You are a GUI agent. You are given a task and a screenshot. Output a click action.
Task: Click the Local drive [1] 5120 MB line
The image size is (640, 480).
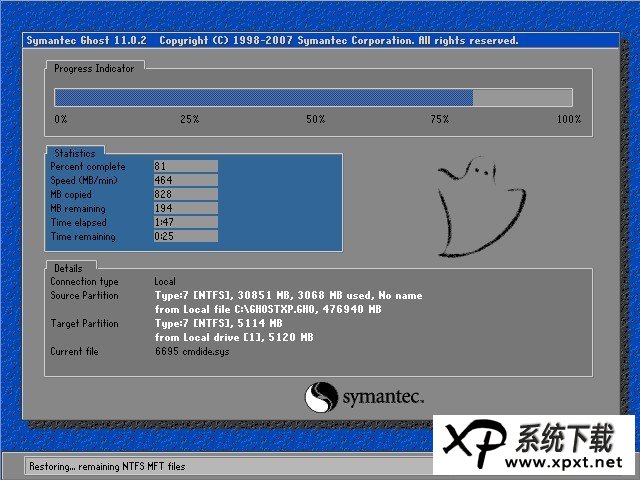click(x=234, y=337)
